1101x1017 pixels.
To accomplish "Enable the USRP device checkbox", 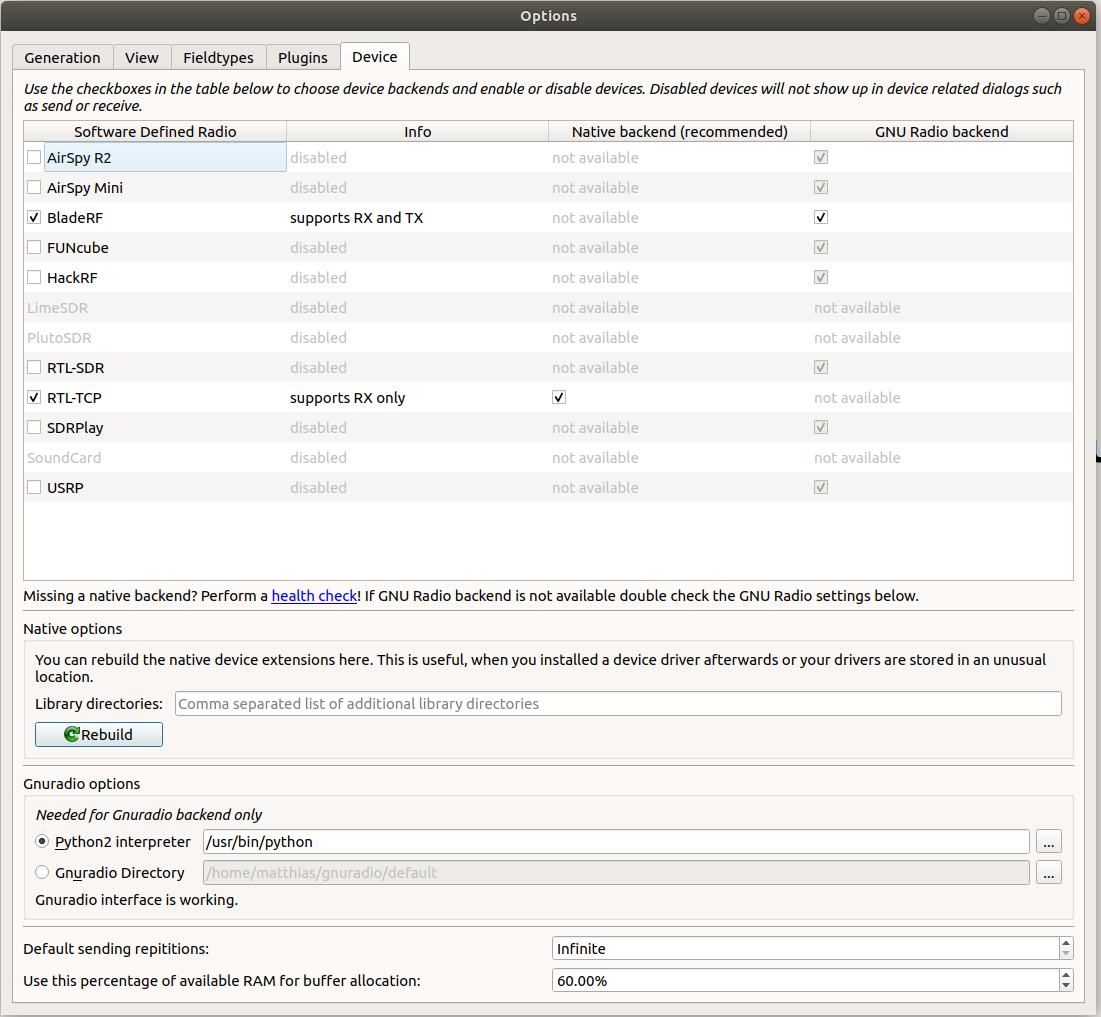I will [x=34, y=487].
